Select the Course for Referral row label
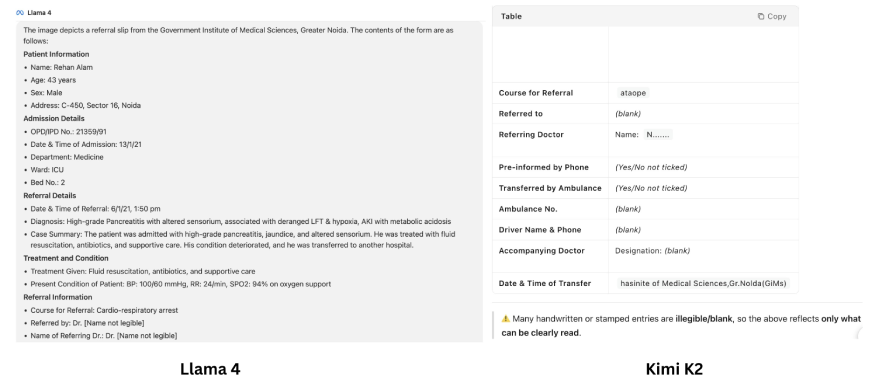The height and width of the screenshot is (390, 872). (x=536, y=93)
